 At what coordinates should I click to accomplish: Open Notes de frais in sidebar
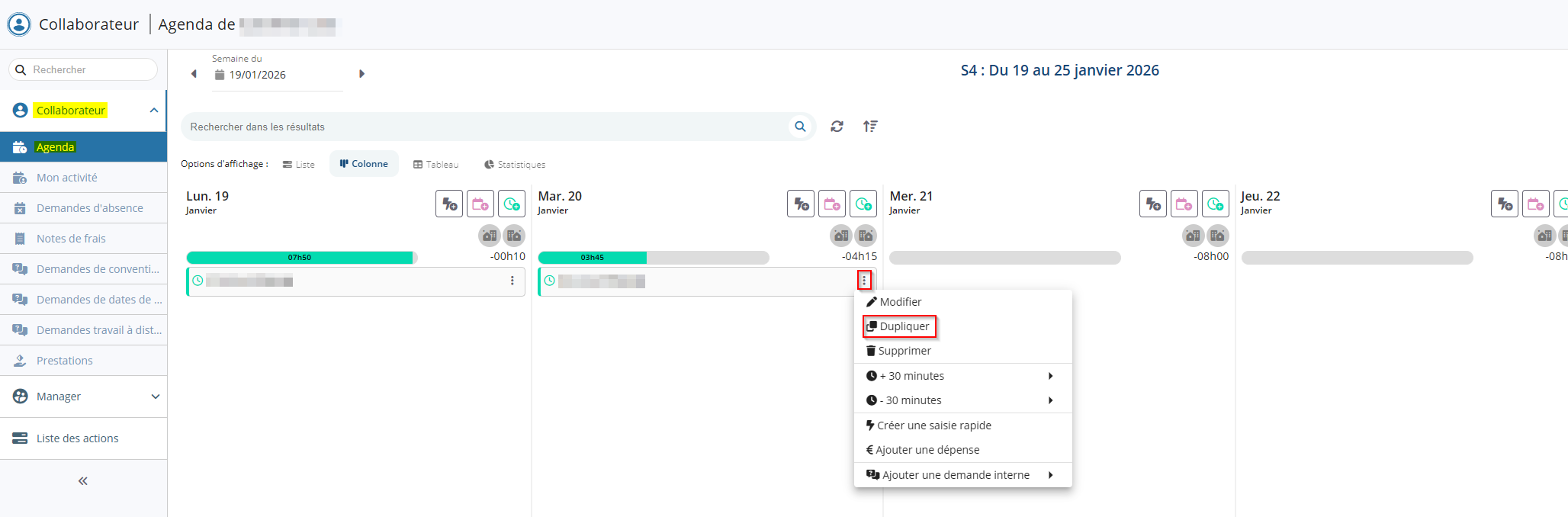point(71,239)
